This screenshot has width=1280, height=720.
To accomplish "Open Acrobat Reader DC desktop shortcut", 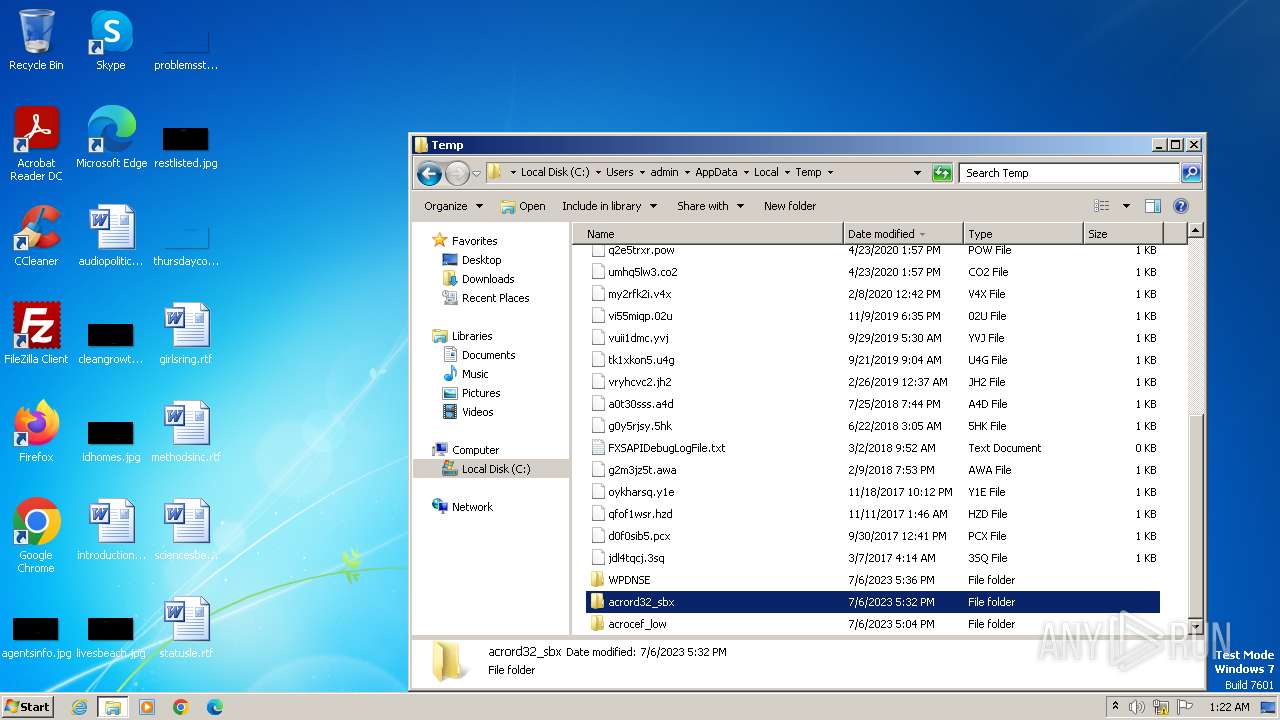I will pos(36,144).
